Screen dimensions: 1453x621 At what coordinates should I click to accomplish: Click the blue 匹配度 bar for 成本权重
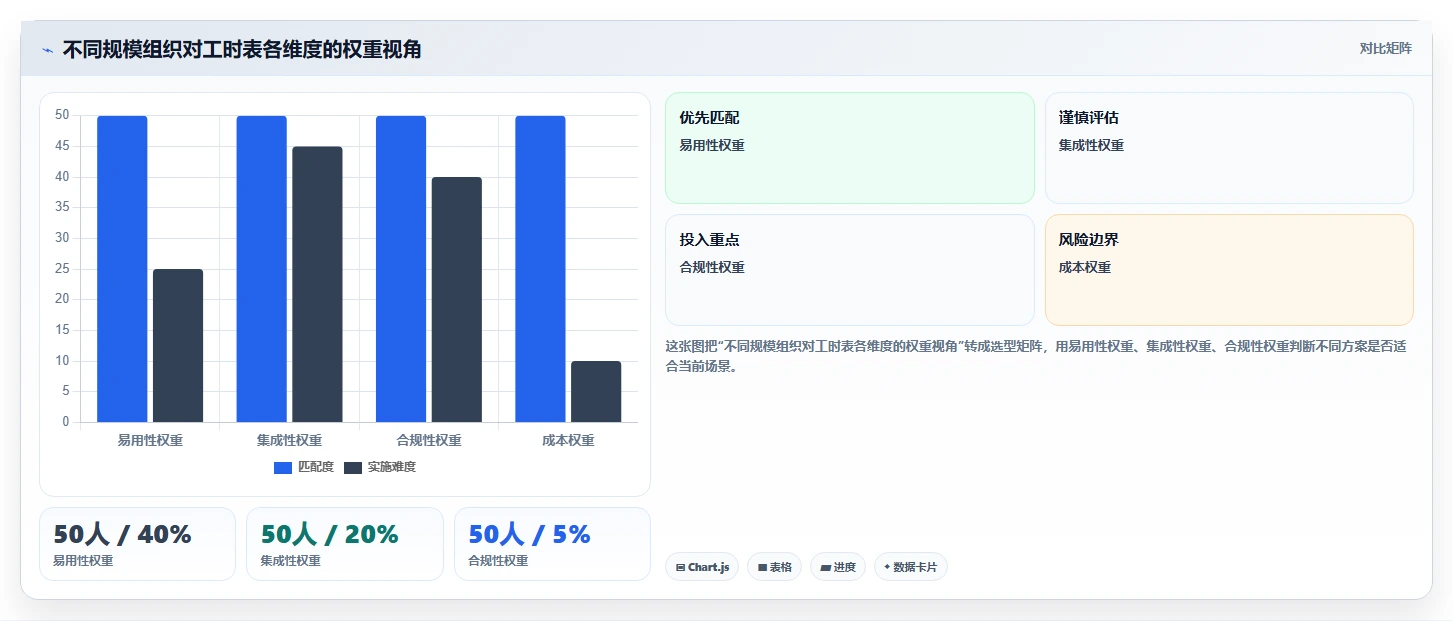pyautogui.click(x=540, y=269)
